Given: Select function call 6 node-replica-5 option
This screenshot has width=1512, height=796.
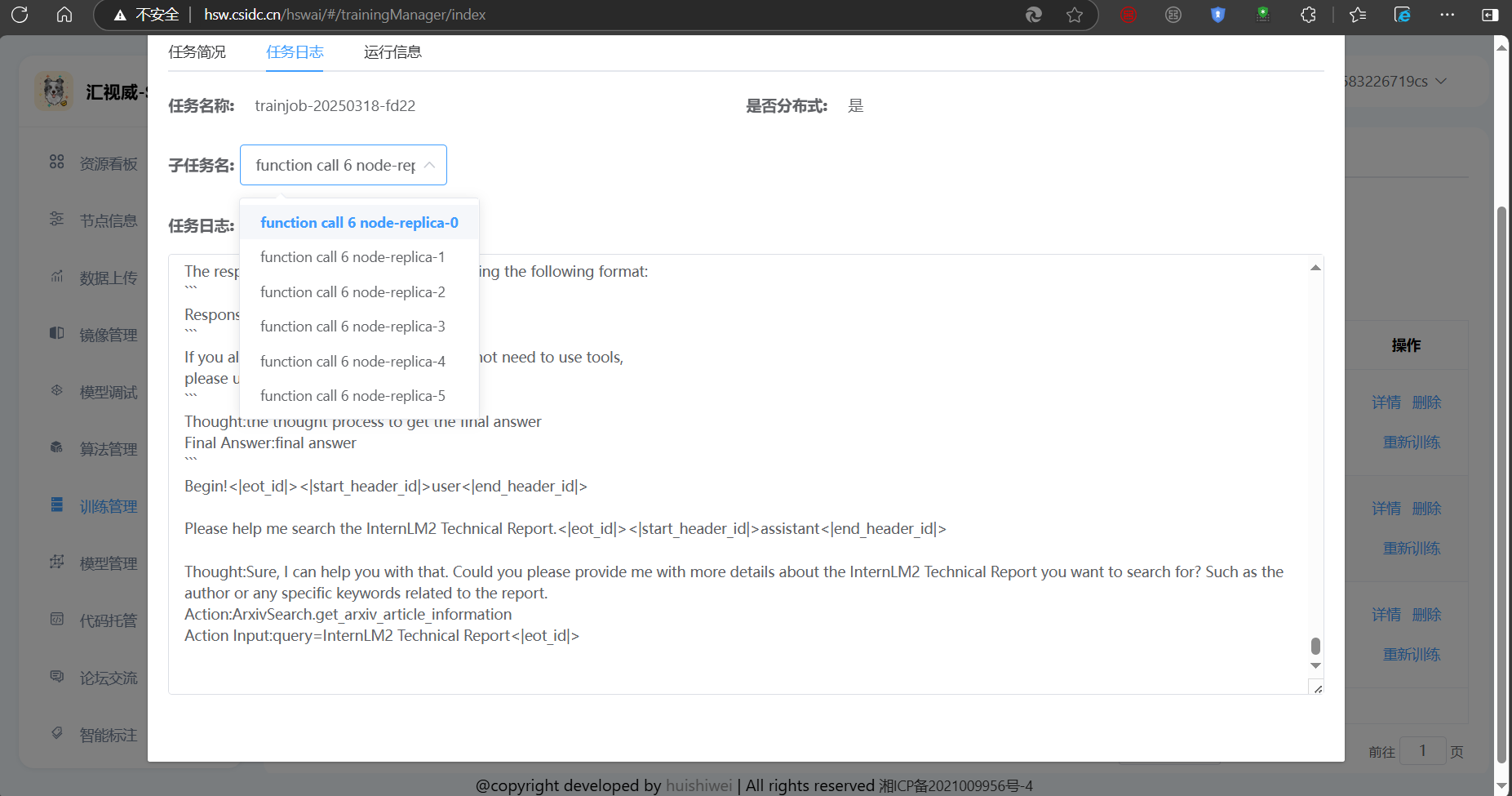Looking at the screenshot, I should (359, 396).
